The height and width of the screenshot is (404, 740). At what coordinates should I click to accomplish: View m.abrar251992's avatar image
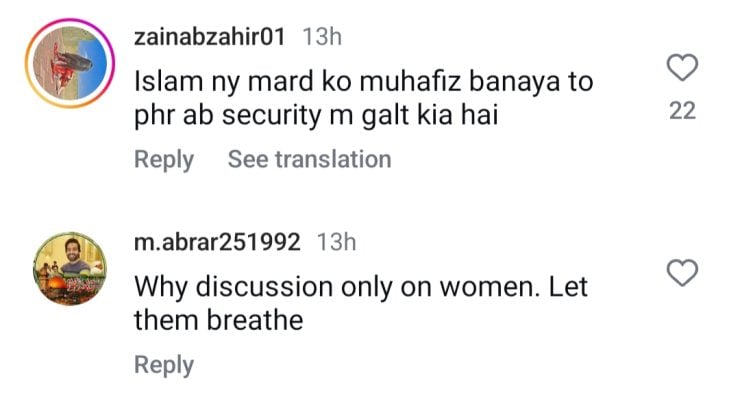coord(69,269)
